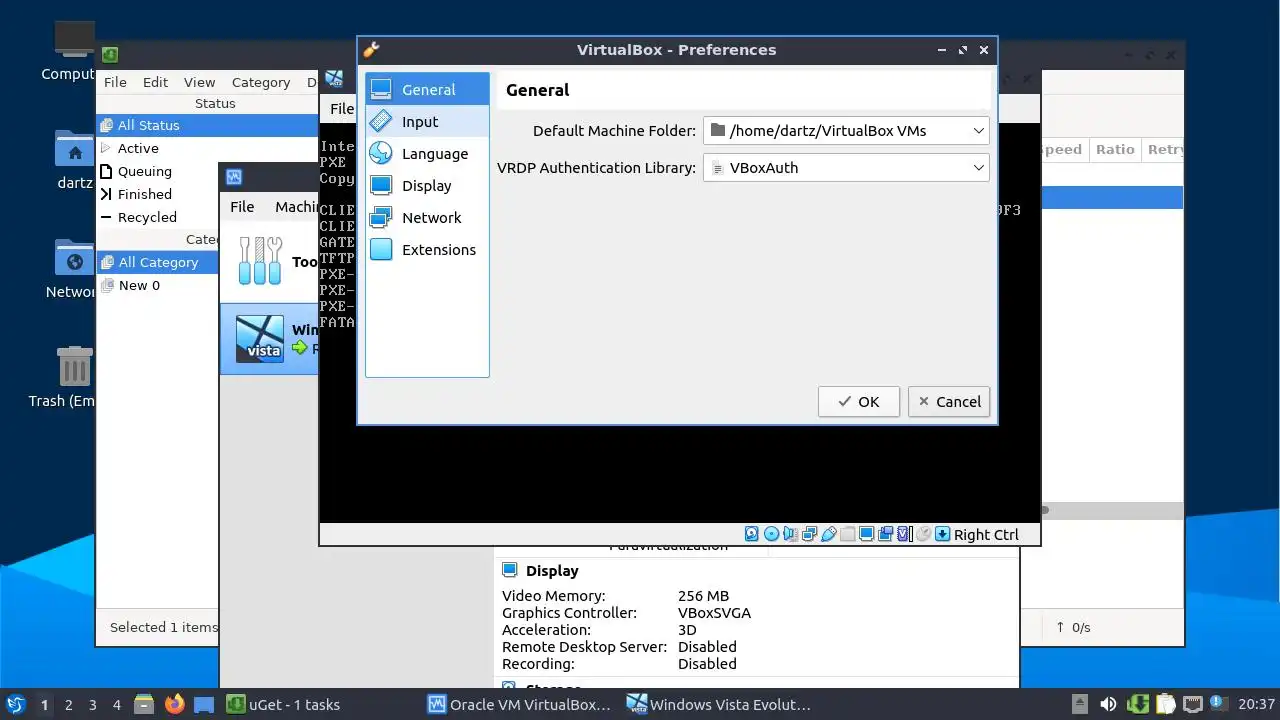Open the Display preferences page
This screenshot has height=720, width=1280.
coord(427,186)
